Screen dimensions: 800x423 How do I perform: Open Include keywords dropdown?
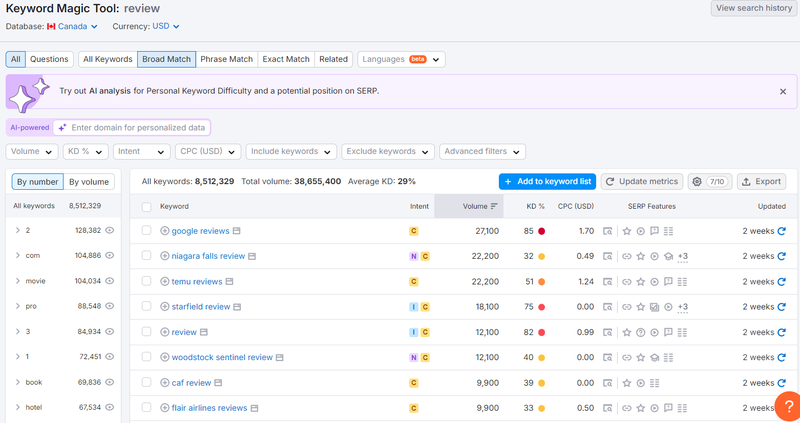(x=291, y=152)
